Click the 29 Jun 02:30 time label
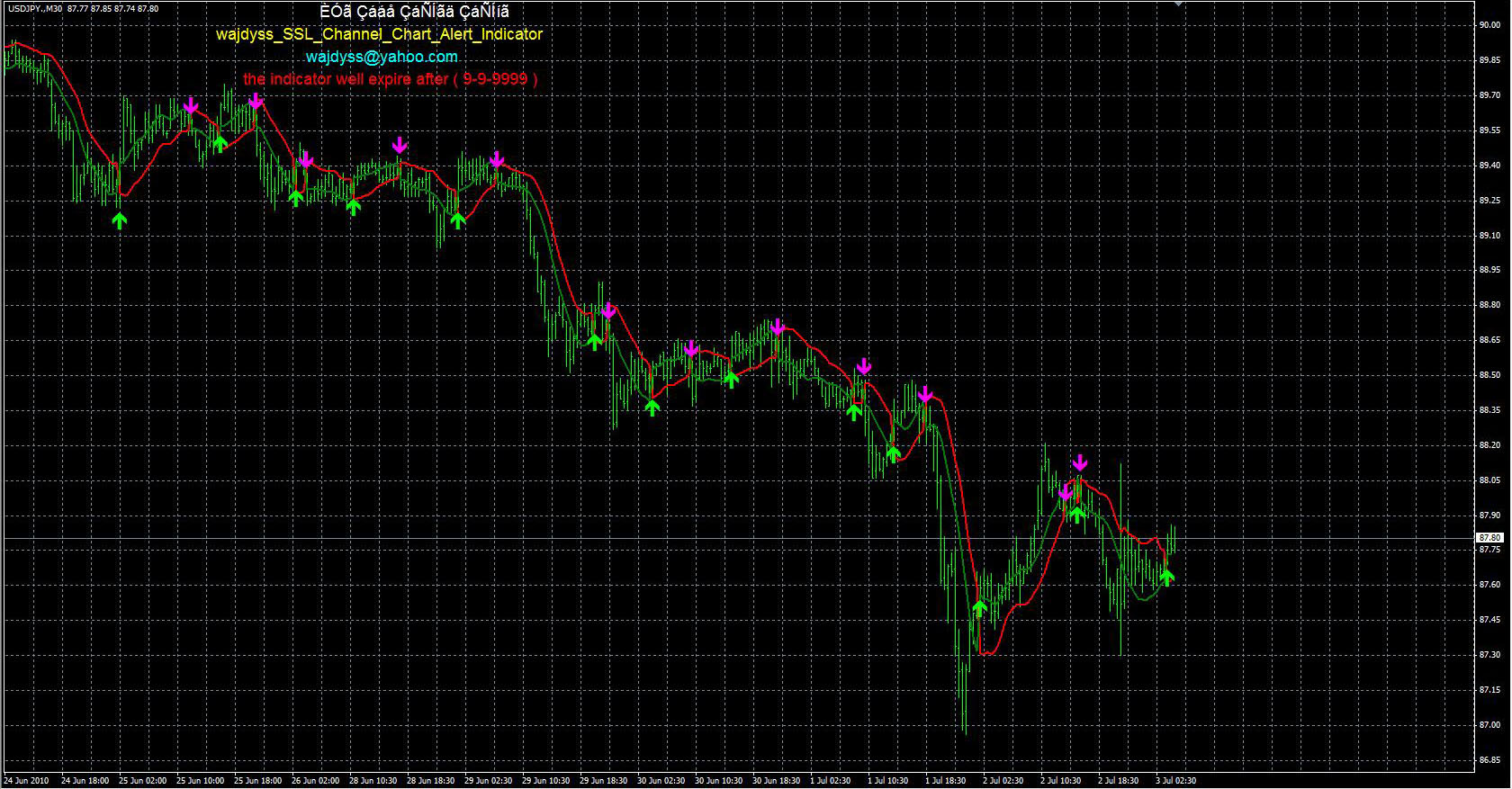The width and height of the screenshot is (1512, 789). pyautogui.click(x=488, y=781)
